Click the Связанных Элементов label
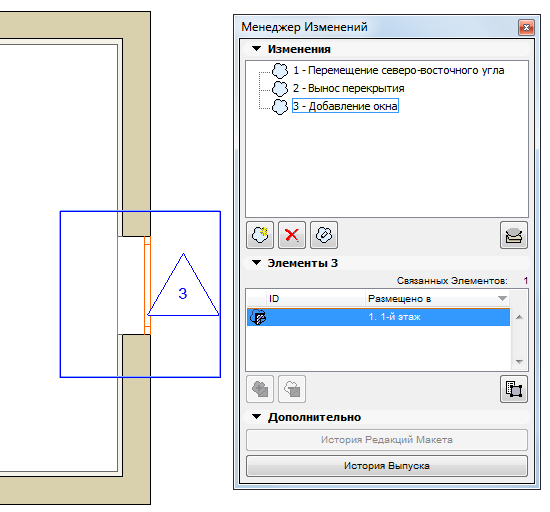The image size is (550, 512). 452,281
